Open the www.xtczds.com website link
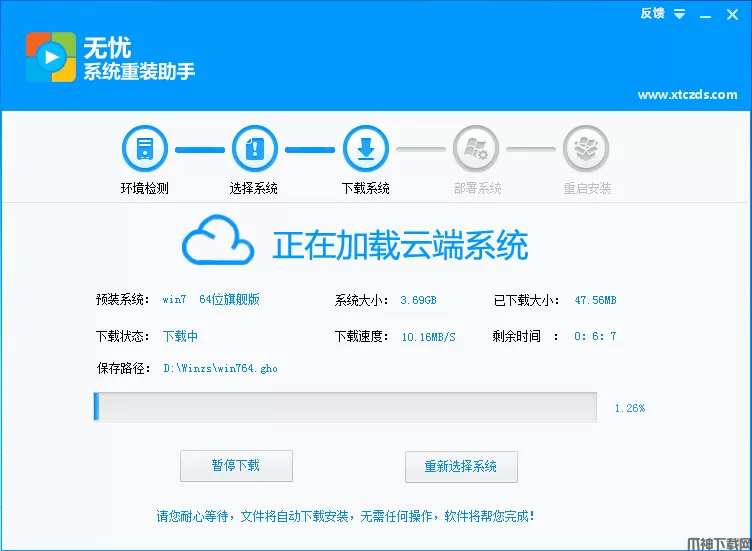The height and width of the screenshot is (551, 752). 687,94
